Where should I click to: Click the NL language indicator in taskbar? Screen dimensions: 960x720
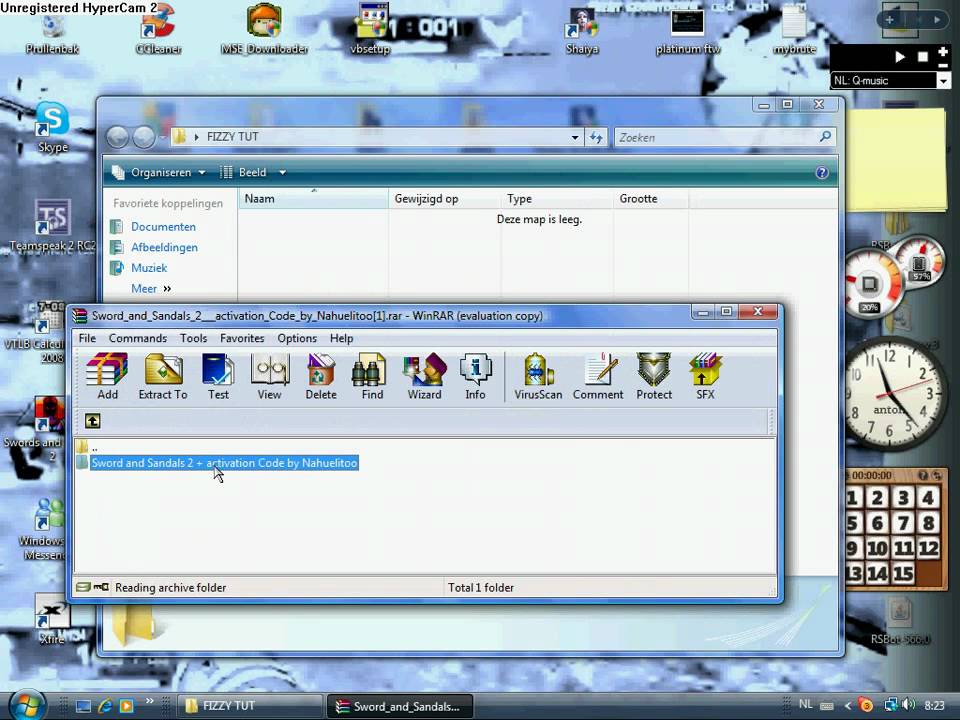pos(806,705)
